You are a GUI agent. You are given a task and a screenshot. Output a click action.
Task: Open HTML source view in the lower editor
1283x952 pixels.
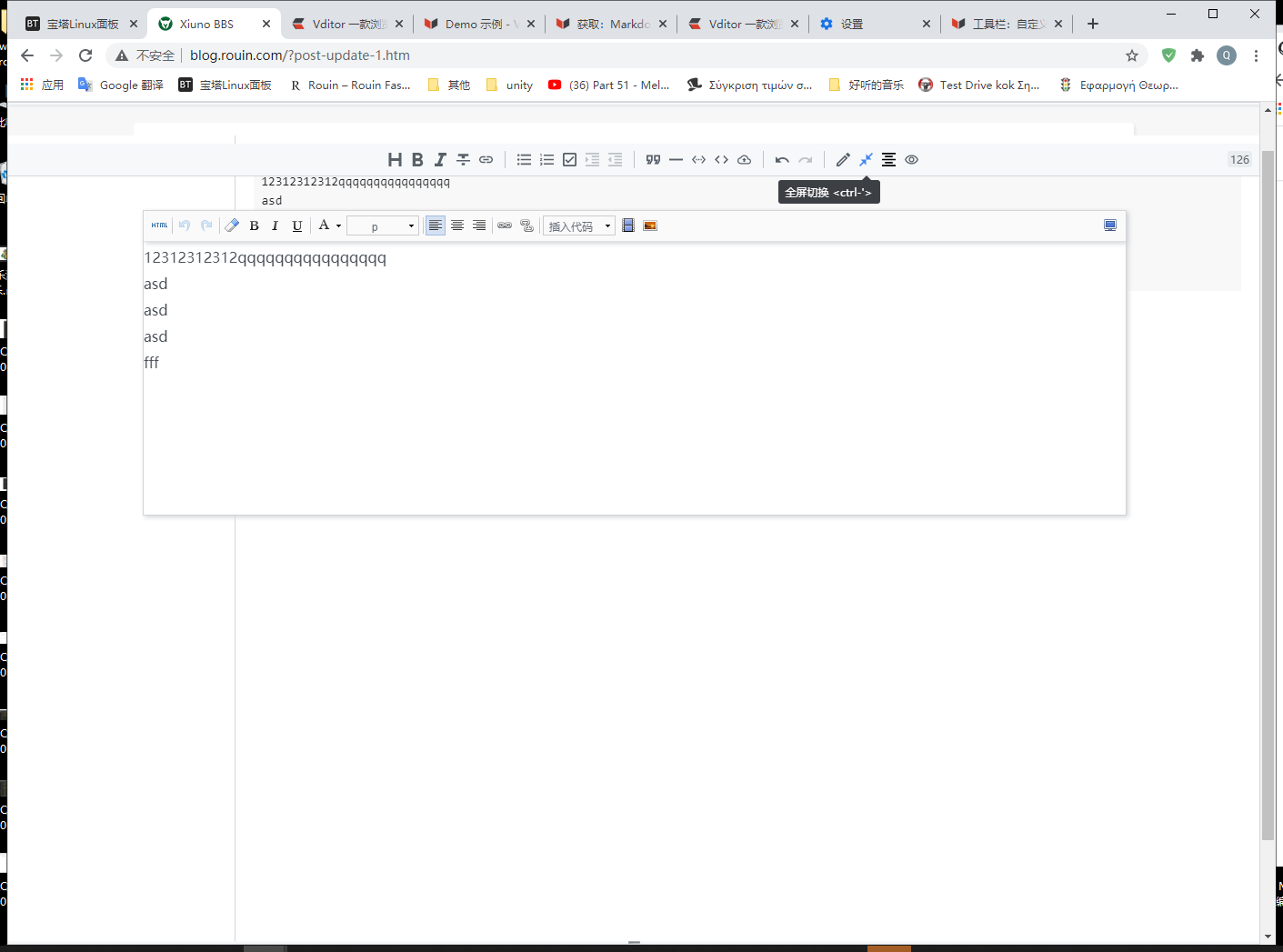159,225
